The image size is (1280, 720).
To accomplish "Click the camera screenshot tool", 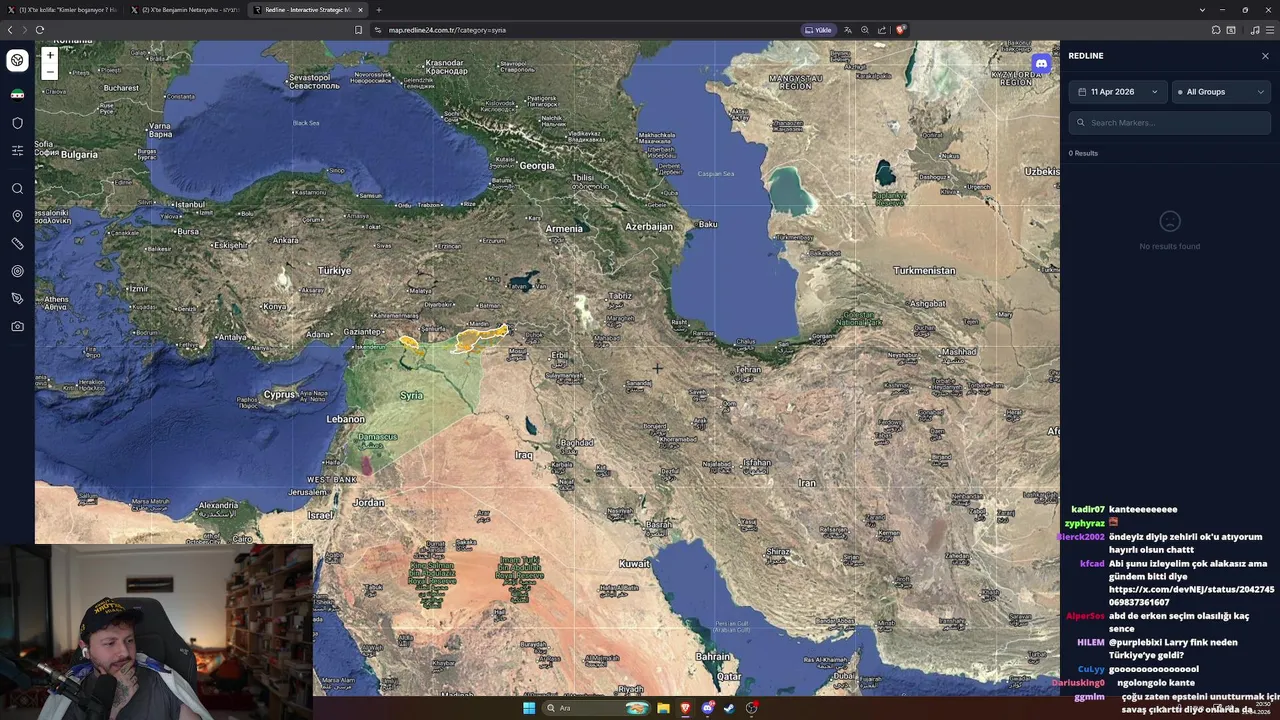I will tap(17, 326).
